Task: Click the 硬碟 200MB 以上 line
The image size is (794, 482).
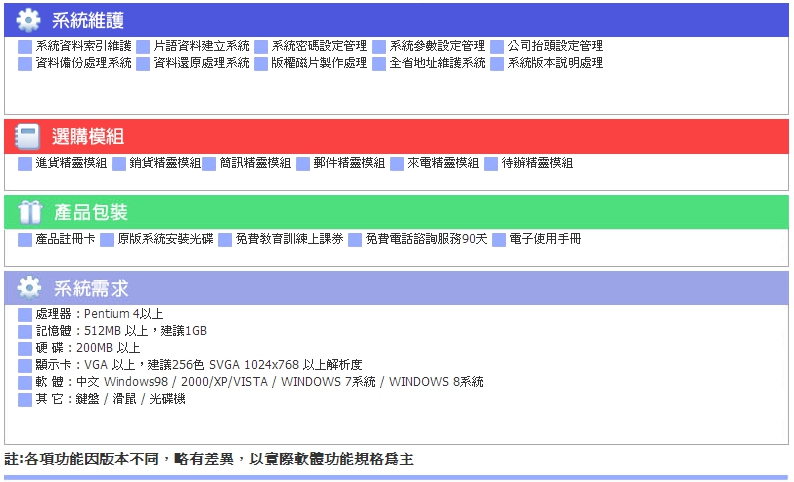Action: coord(88,348)
